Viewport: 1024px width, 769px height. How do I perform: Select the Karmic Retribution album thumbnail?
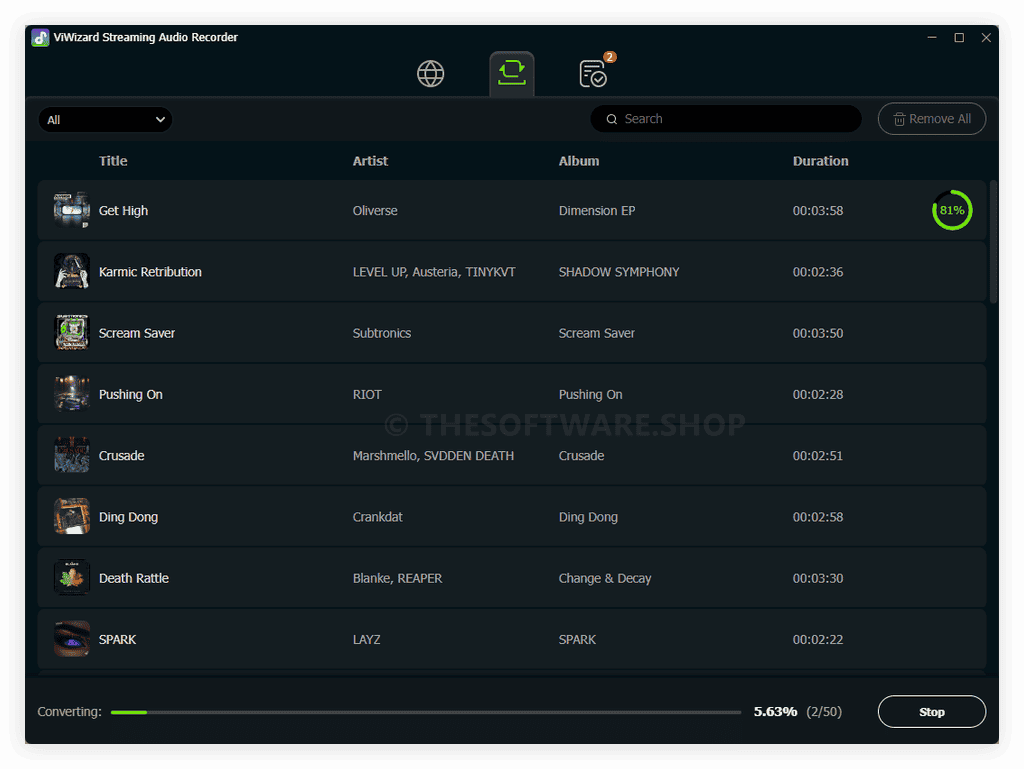click(x=72, y=272)
